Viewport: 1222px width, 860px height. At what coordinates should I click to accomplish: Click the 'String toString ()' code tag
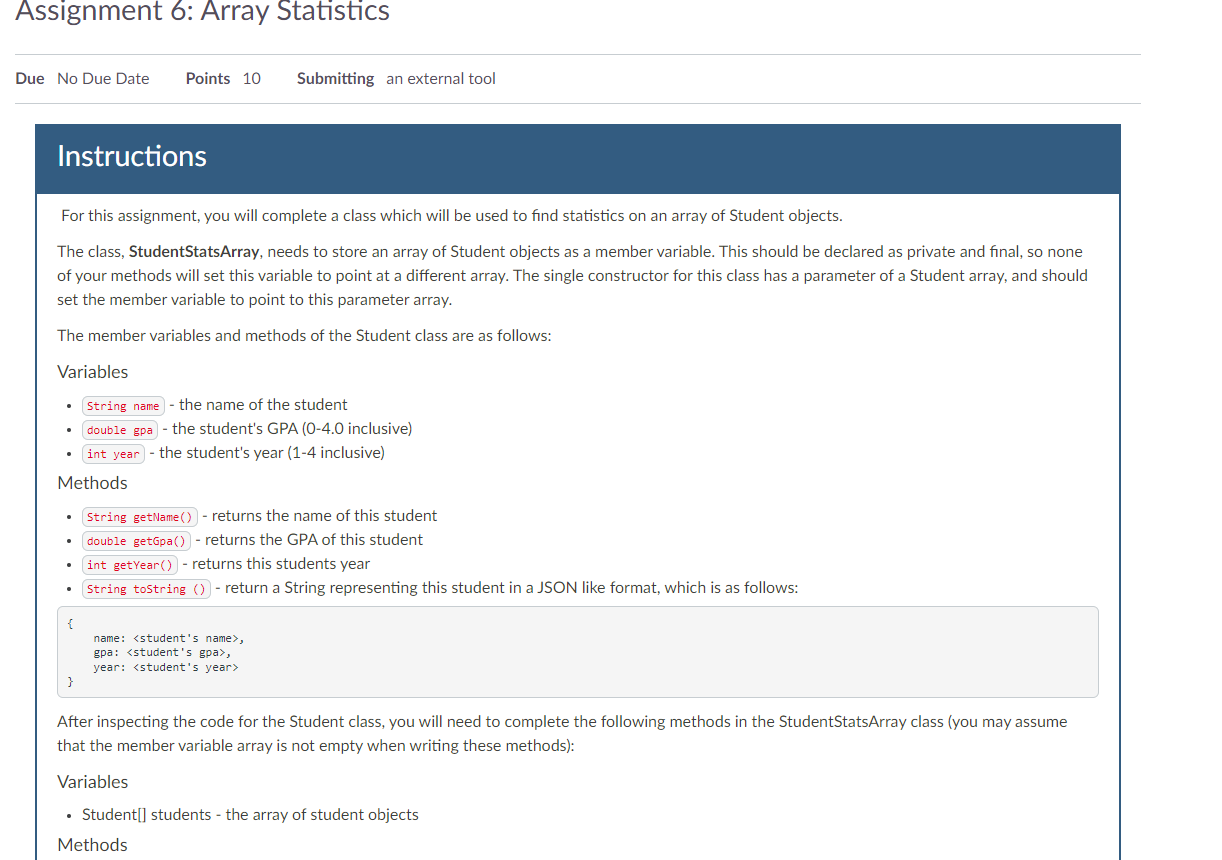click(x=146, y=589)
